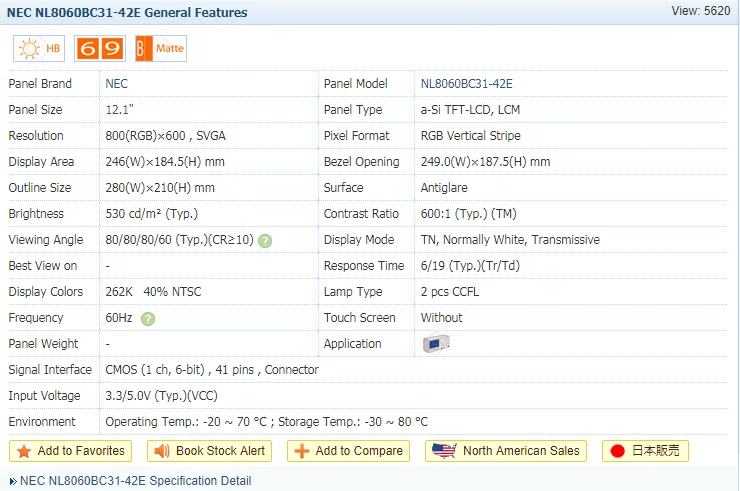The width and height of the screenshot is (740, 491).
Task: Open the 日本販売 label
Action: pyautogui.click(x=656, y=451)
